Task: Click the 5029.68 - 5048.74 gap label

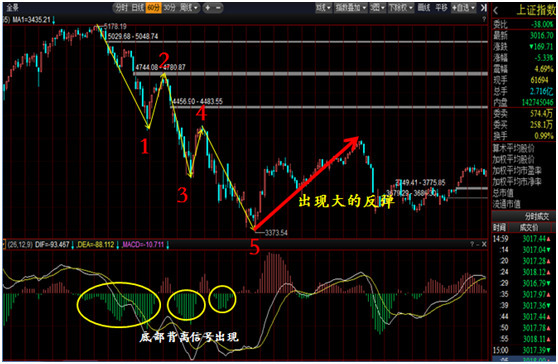Action: pos(133,36)
